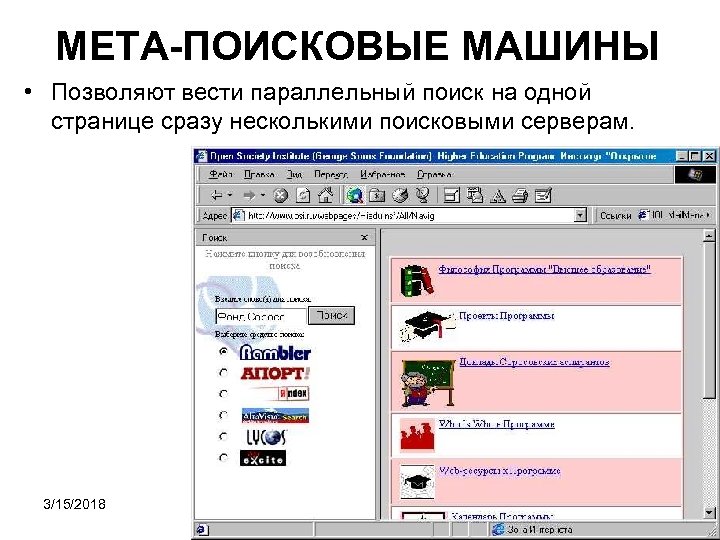Click the red people silhouette icon
The height and width of the screenshot is (540, 720).
tap(417, 435)
